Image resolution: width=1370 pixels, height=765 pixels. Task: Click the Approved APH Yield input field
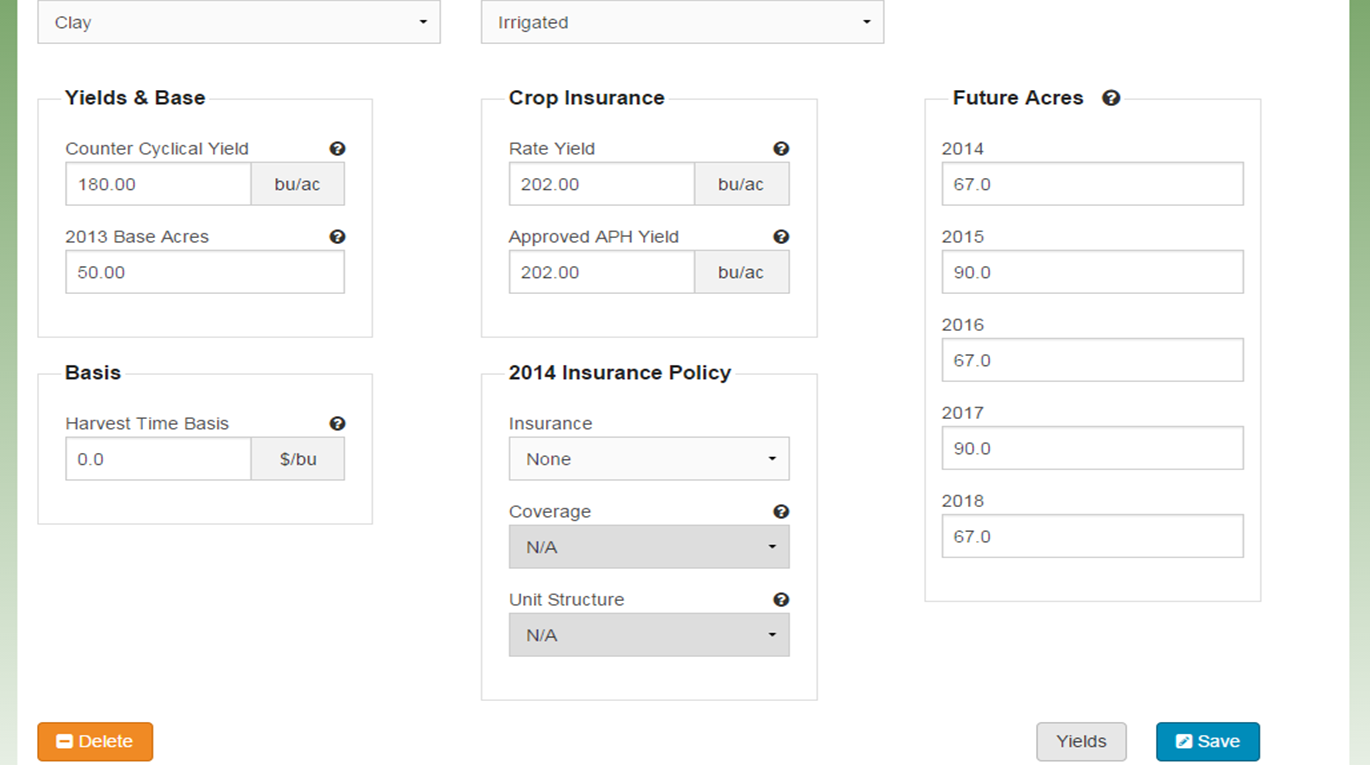click(x=601, y=272)
